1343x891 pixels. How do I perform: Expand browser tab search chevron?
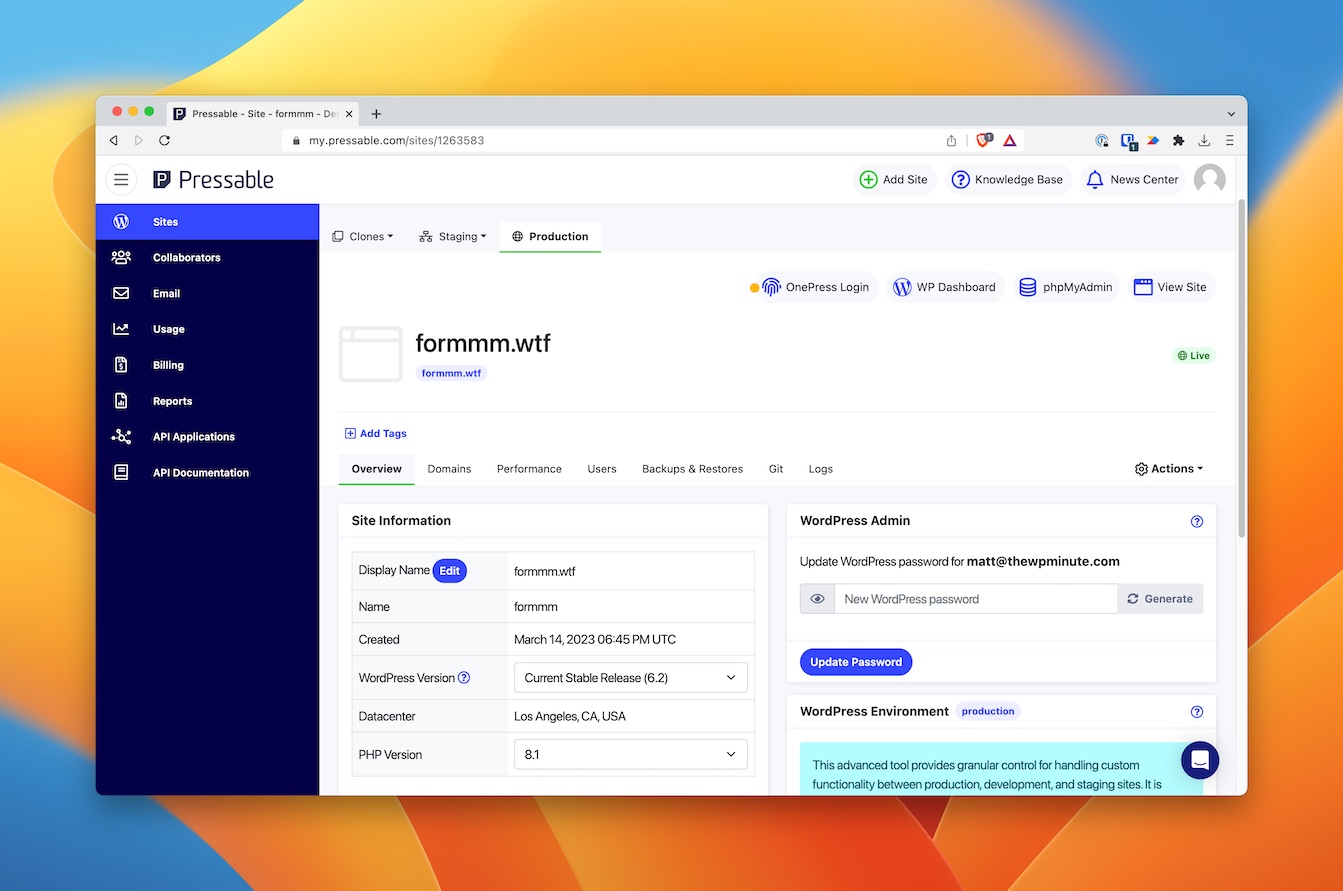[x=1230, y=114]
